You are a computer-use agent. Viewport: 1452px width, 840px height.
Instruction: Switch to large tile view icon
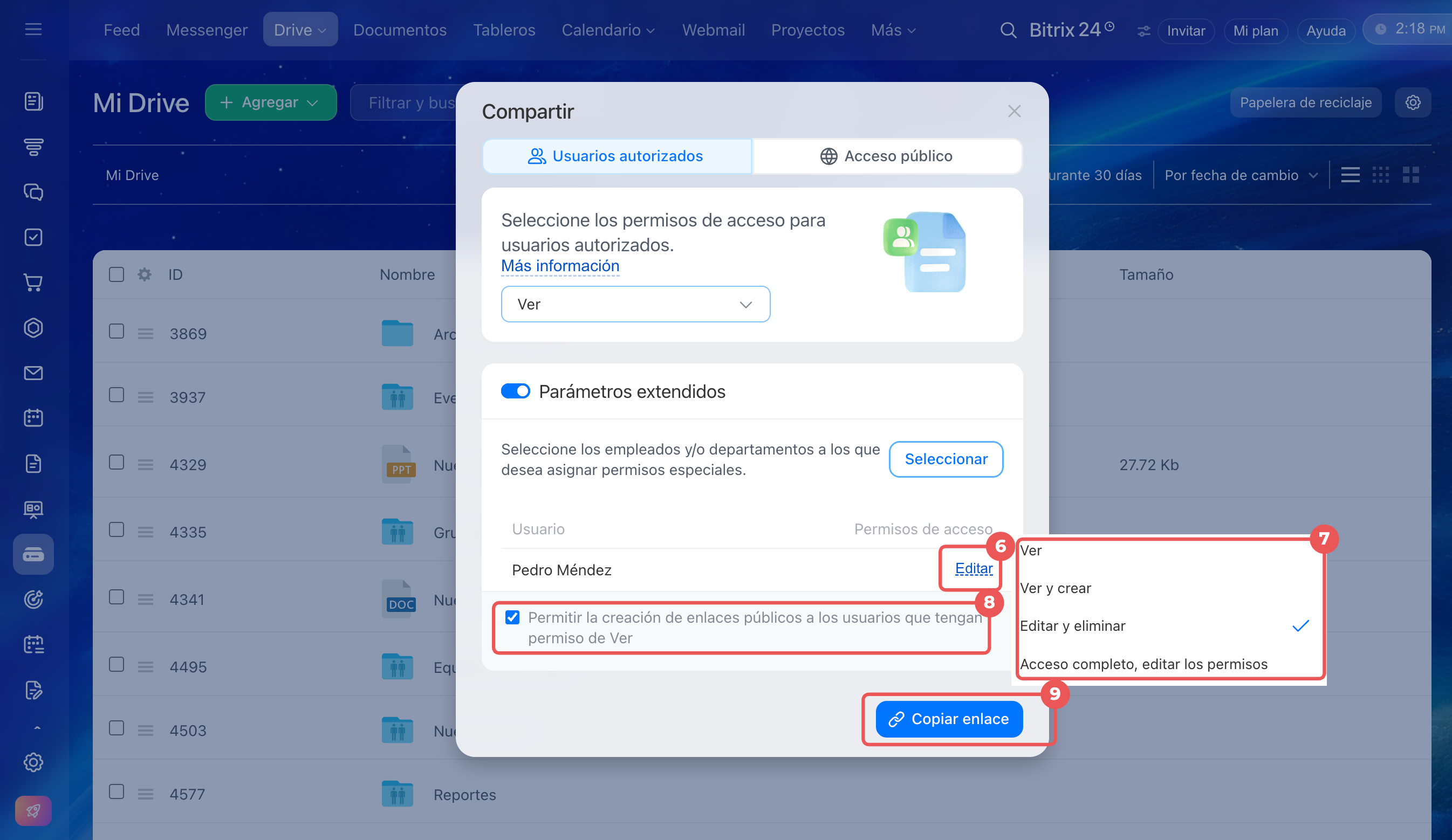tap(1410, 175)
